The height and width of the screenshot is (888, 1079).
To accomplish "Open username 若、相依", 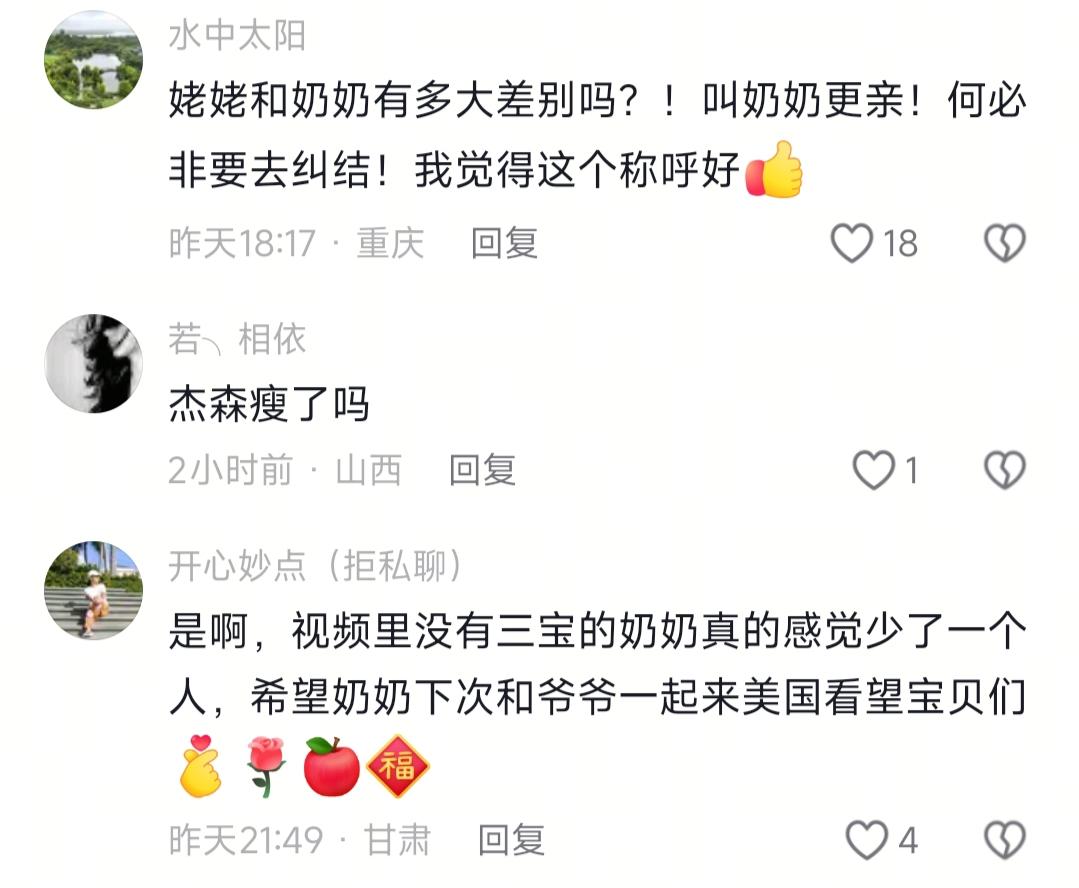I will [237, 339].
